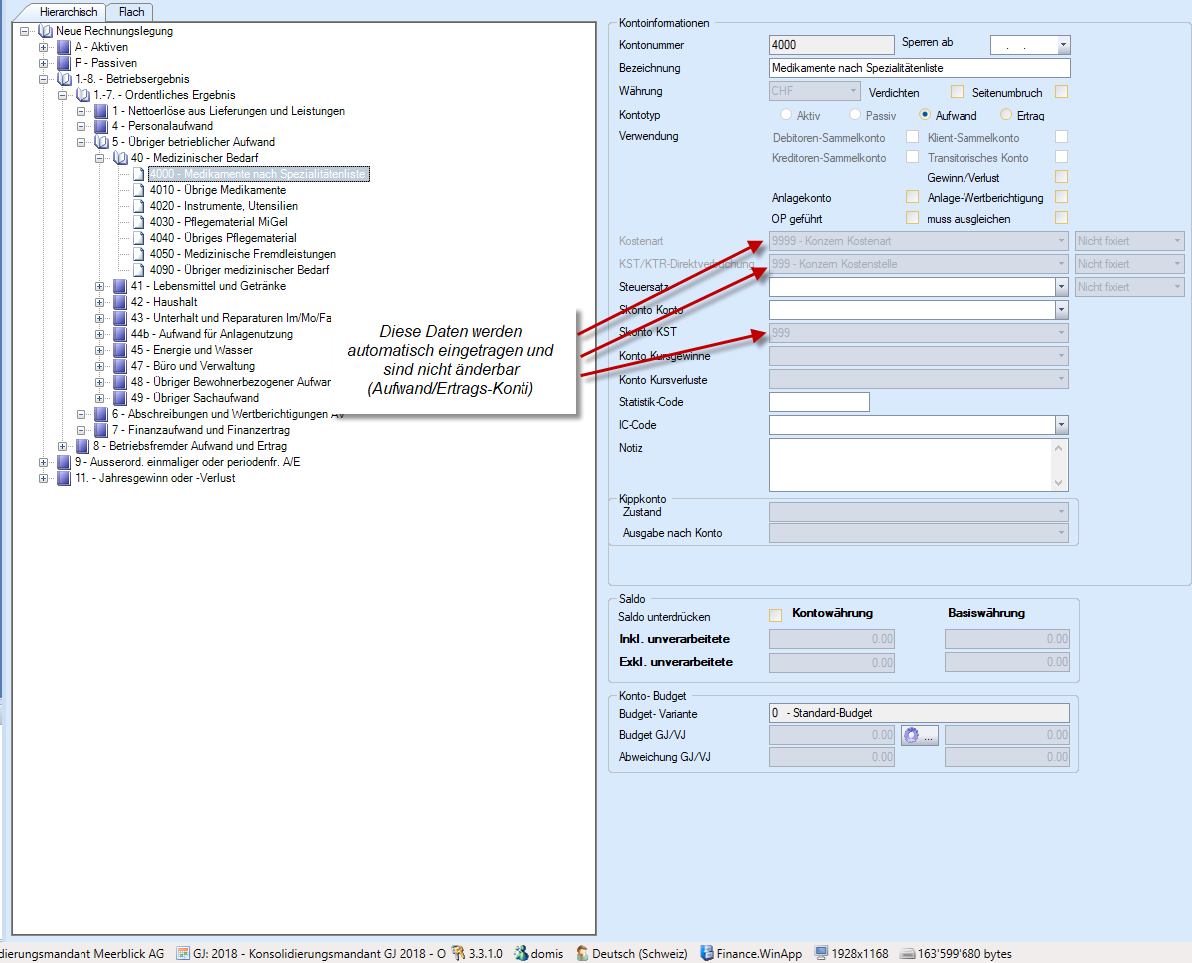Select 1 - Nettoerlöse aus Lieferungen row
Viewport: 1192px width, 963px height.
(x=228, y=111)
